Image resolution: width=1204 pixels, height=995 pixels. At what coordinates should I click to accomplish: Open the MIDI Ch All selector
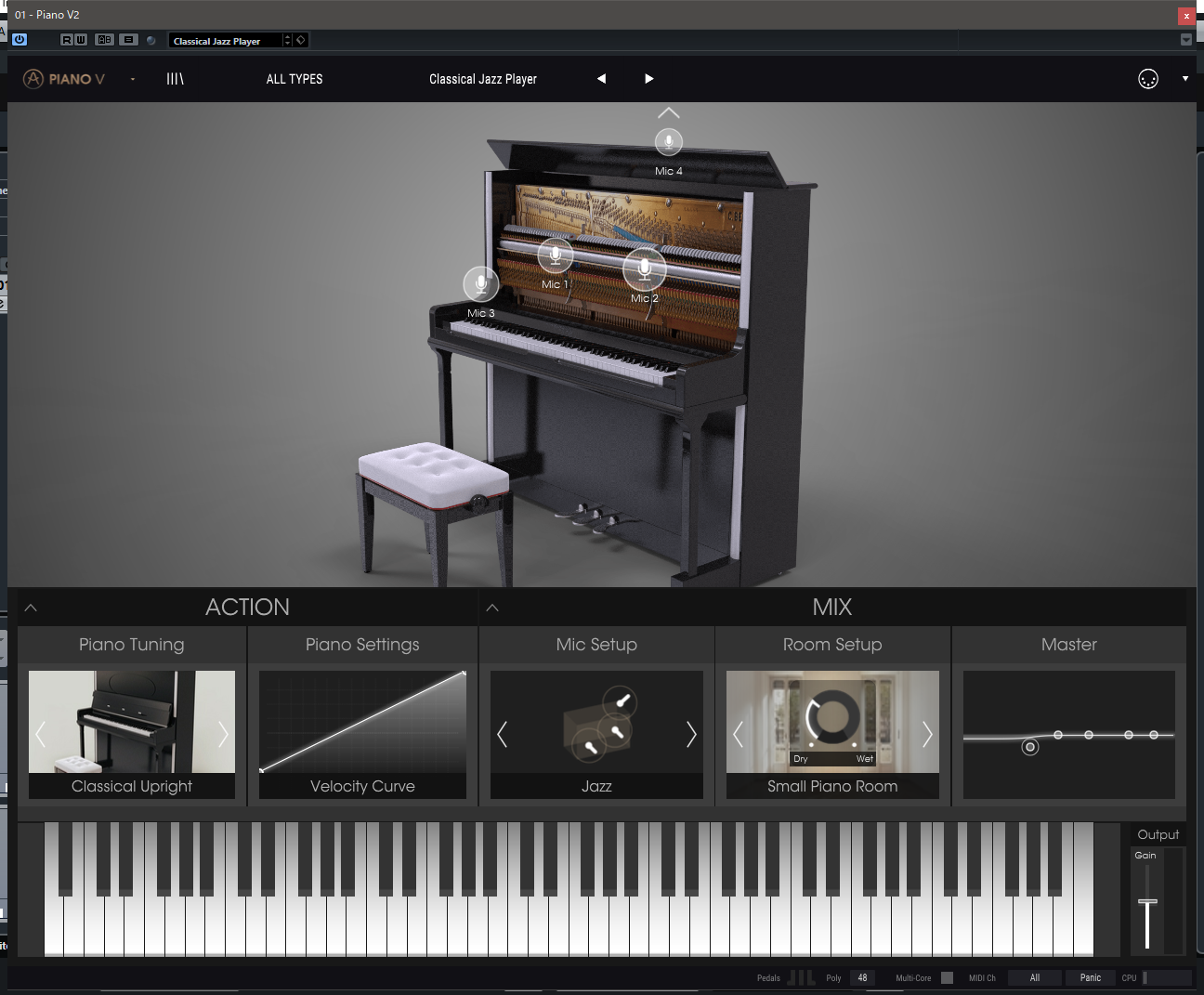tap(1034, 977)
